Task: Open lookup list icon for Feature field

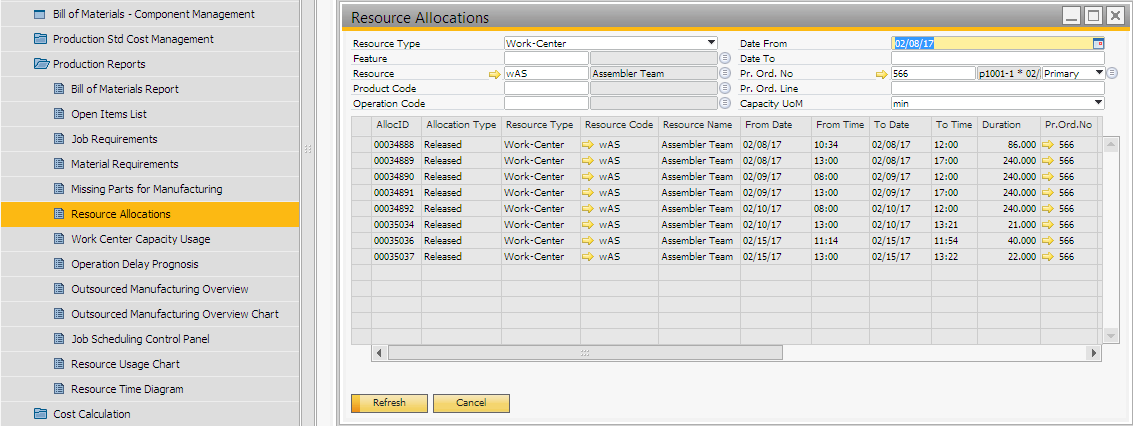Action: click(725, 59)
